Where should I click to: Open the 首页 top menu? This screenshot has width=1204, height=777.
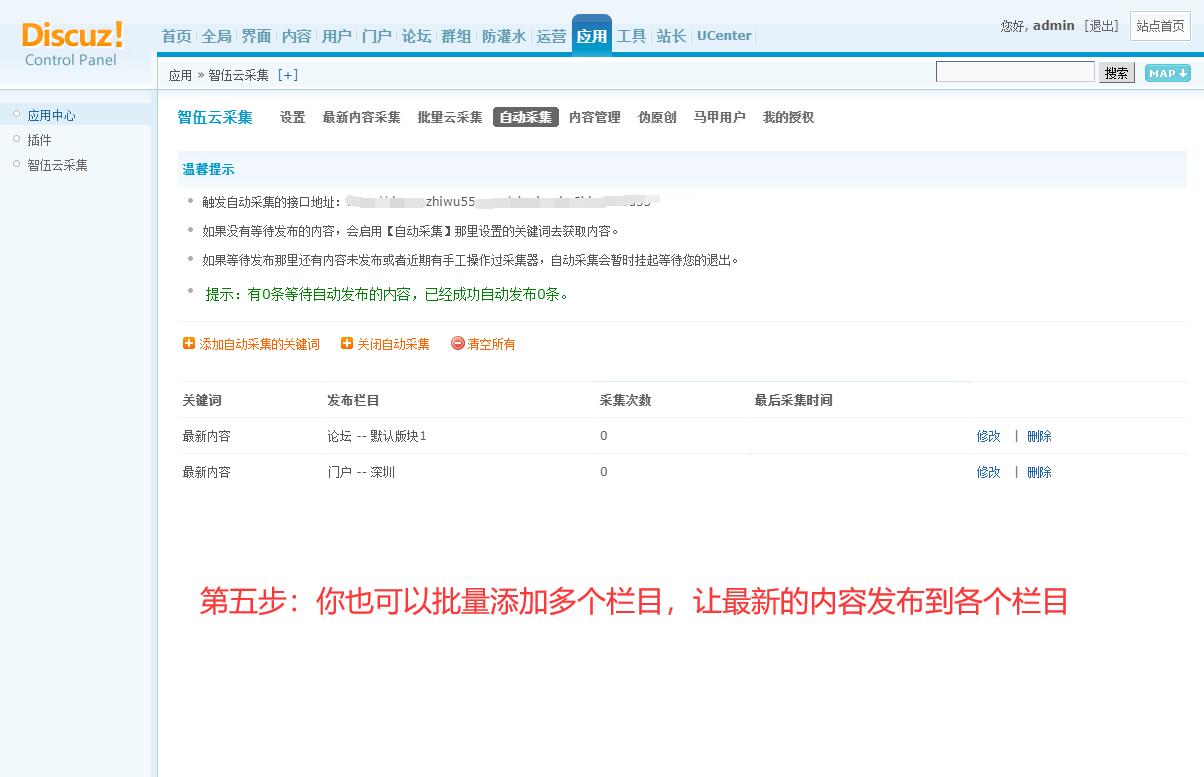pyautogui.click(x=176, y=36)
